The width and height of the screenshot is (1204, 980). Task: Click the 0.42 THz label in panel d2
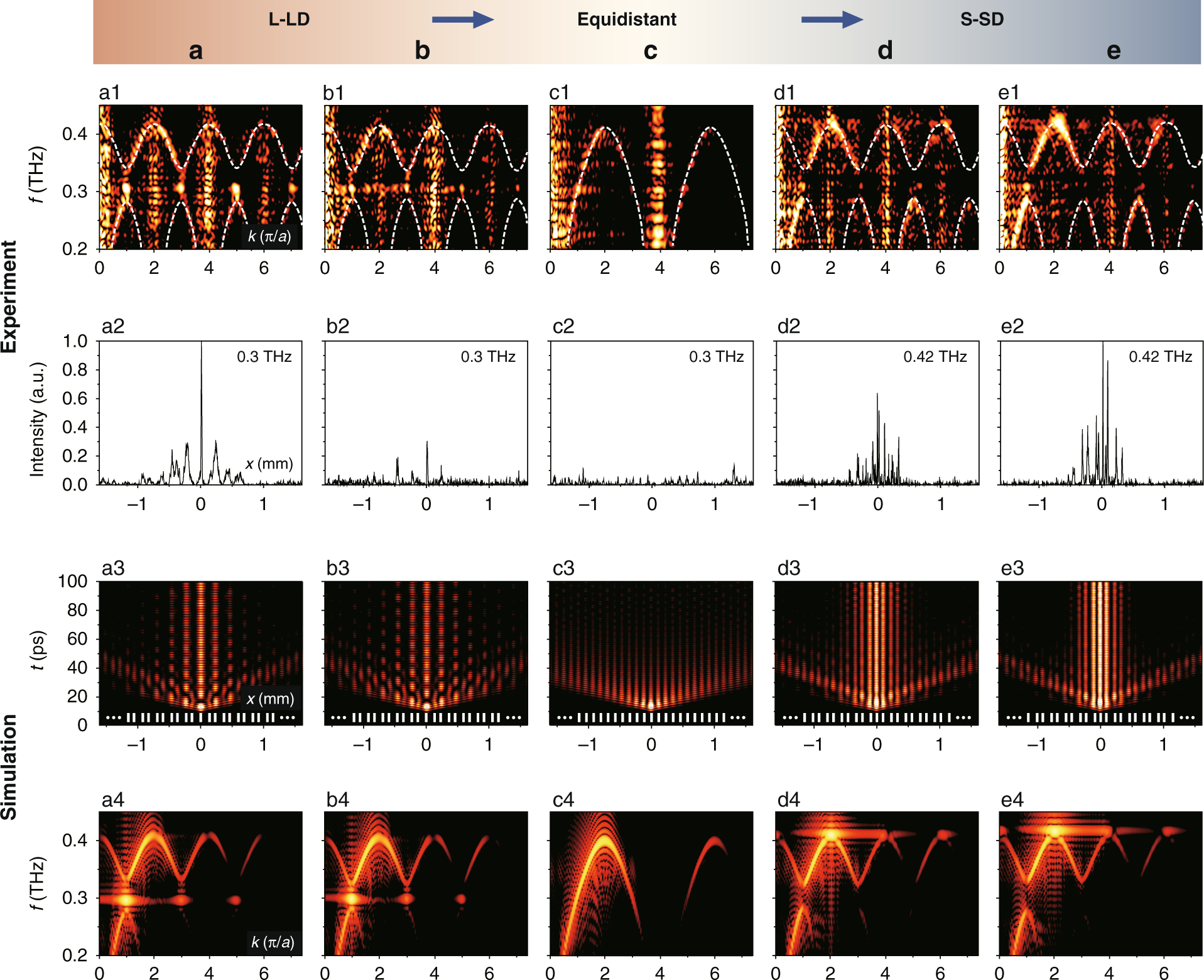(x=935, y=357)
